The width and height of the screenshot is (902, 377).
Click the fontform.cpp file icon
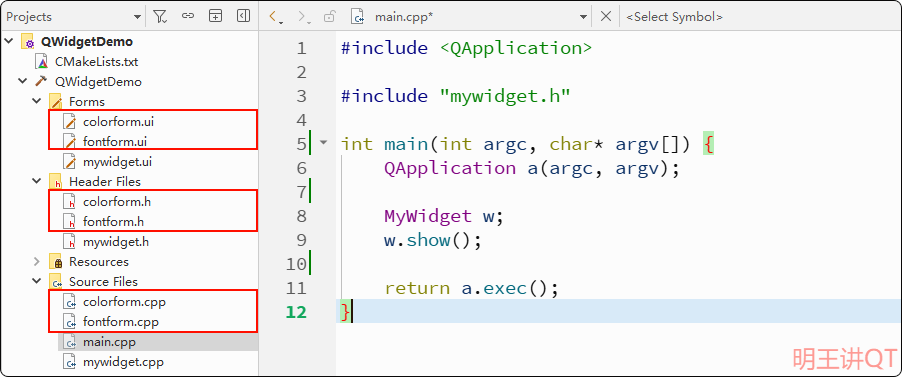[70, 322]
